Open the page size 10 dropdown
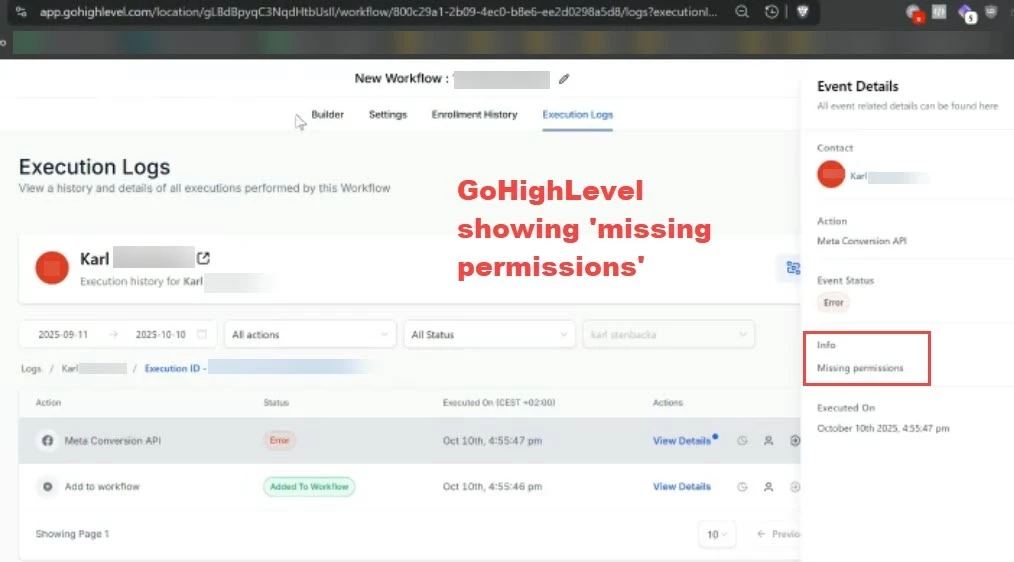This screenshot has width=1014, height=562. [717, 534]
